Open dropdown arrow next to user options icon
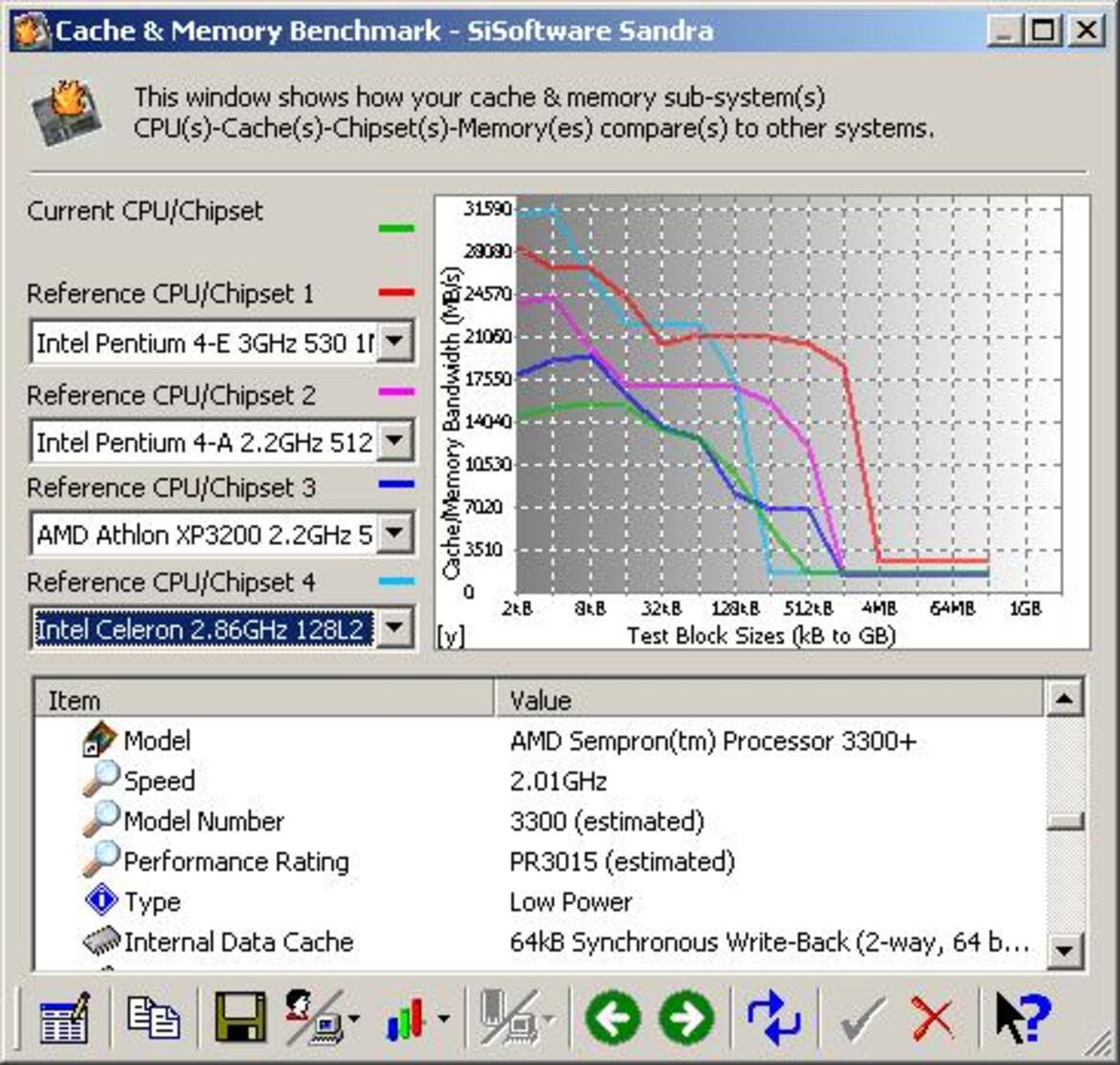This screenshot has width=1120, height=1065. coord(354,1019)
